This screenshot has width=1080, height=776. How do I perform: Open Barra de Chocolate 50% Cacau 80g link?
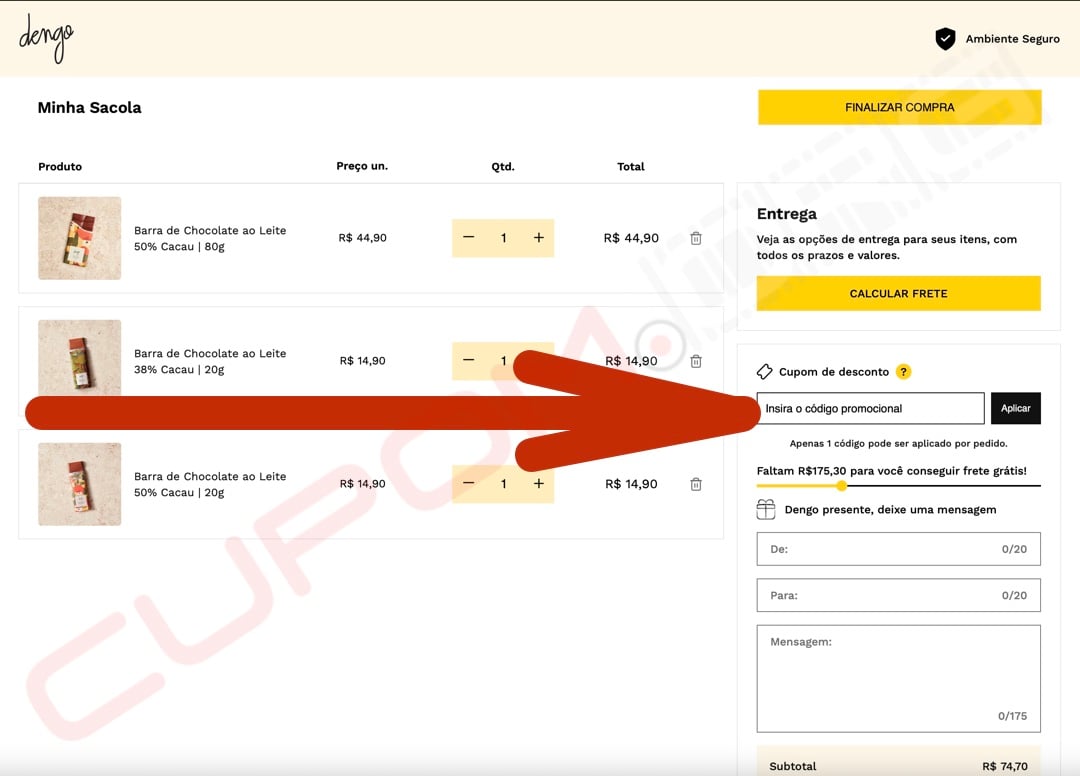(210, 238)
